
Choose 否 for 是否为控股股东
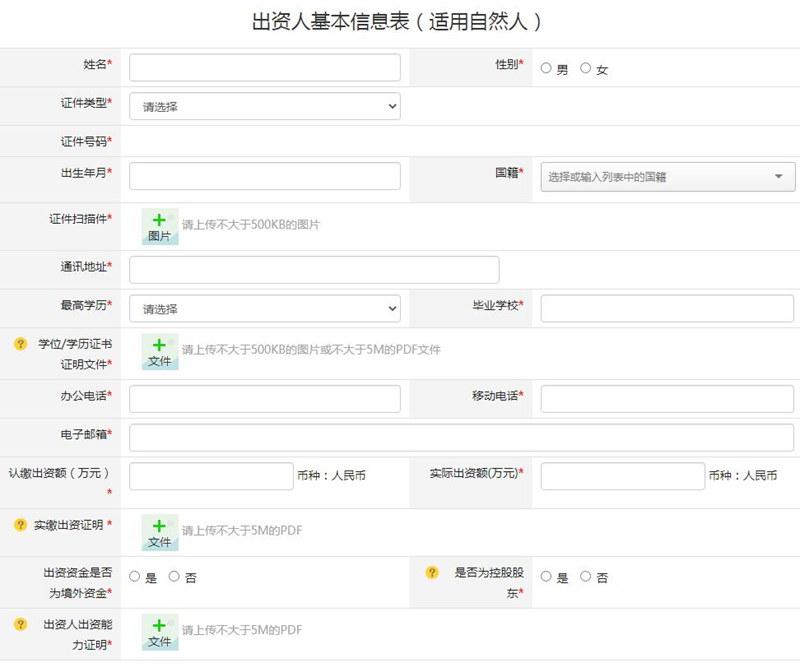pos(586,577)
